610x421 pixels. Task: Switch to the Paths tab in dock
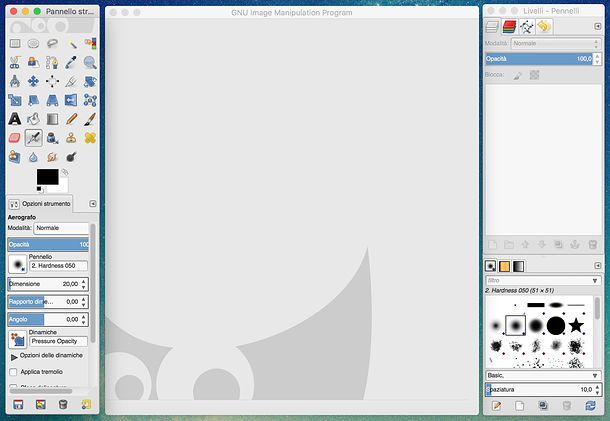527,26
